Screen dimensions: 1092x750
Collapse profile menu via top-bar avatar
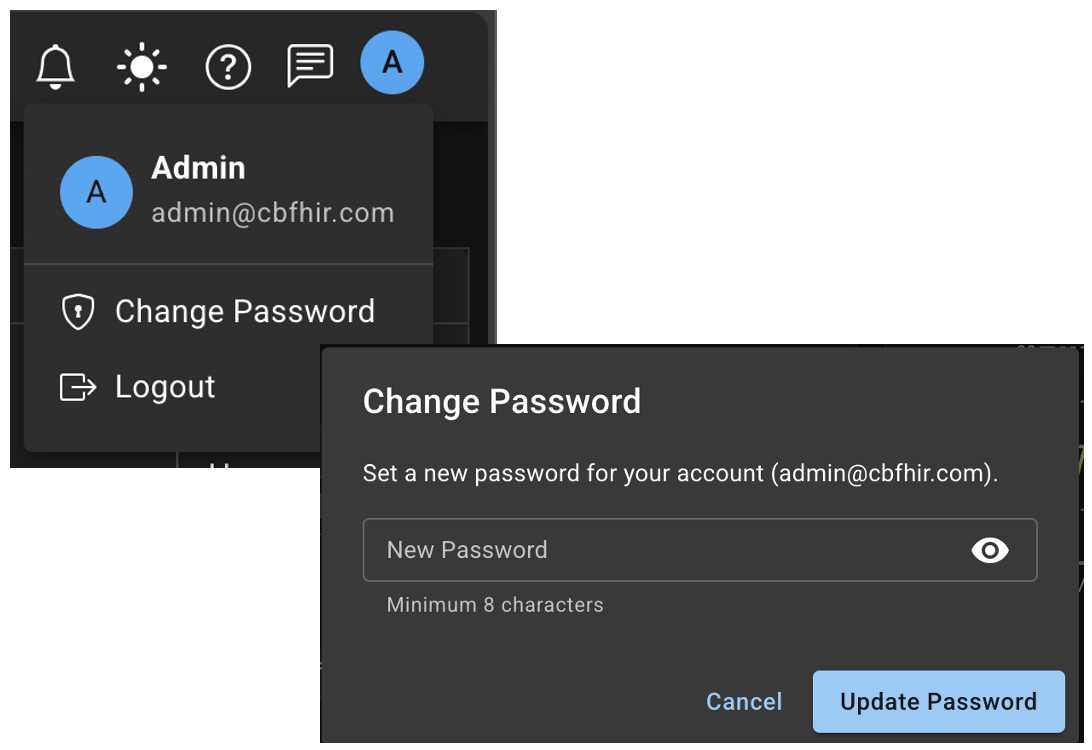(392, 63)
